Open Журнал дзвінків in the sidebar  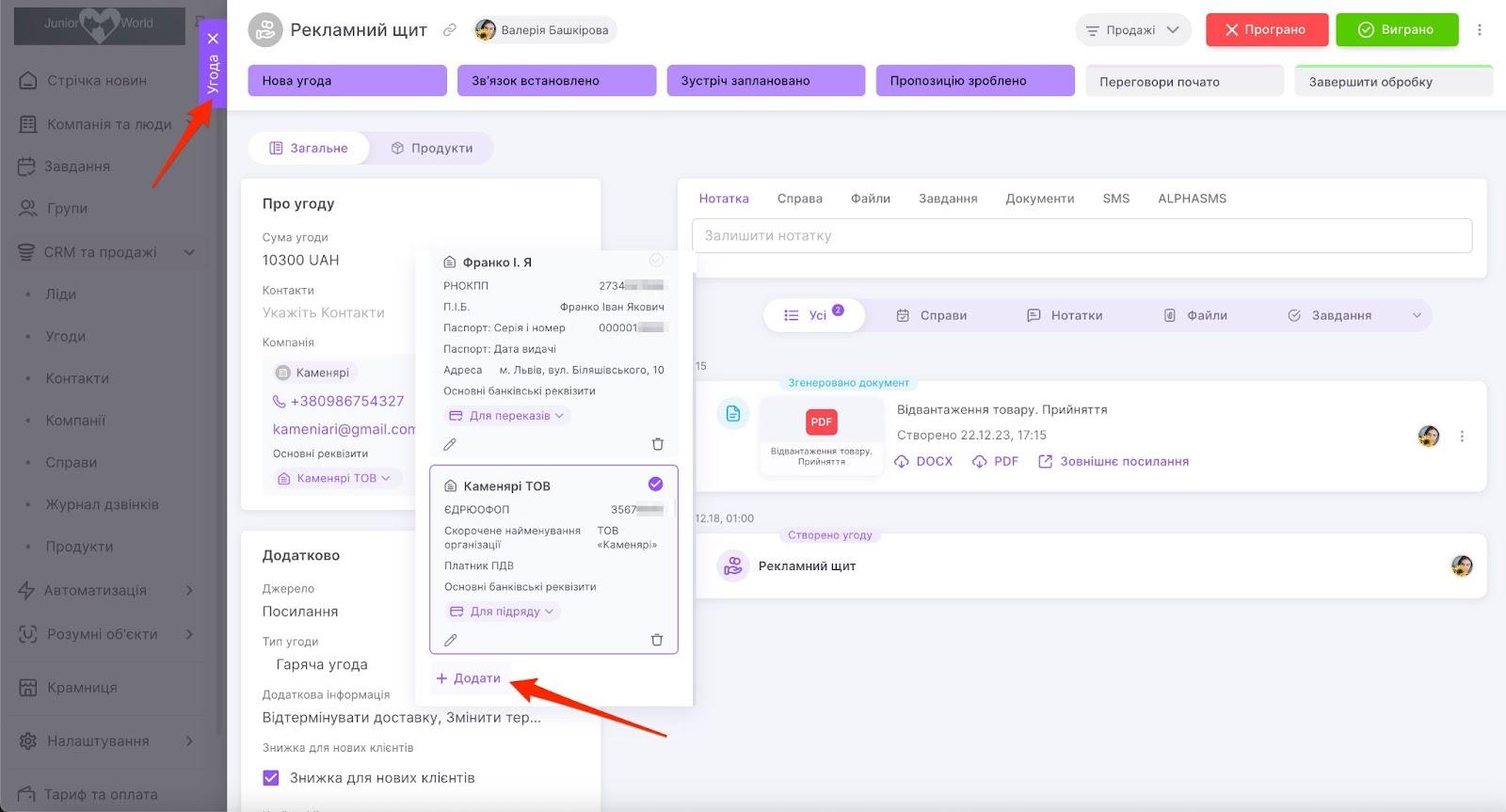pos(103,504)
